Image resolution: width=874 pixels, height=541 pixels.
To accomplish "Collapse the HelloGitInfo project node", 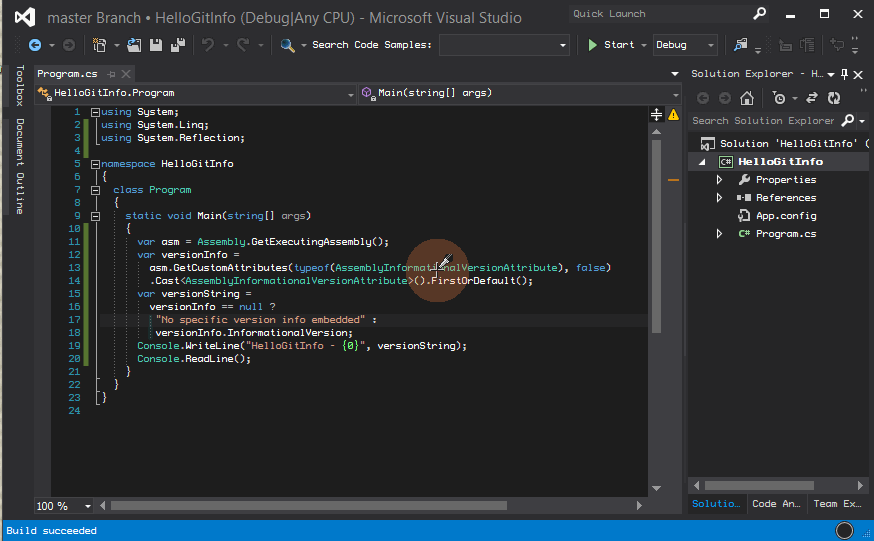I will click(702, 162).
